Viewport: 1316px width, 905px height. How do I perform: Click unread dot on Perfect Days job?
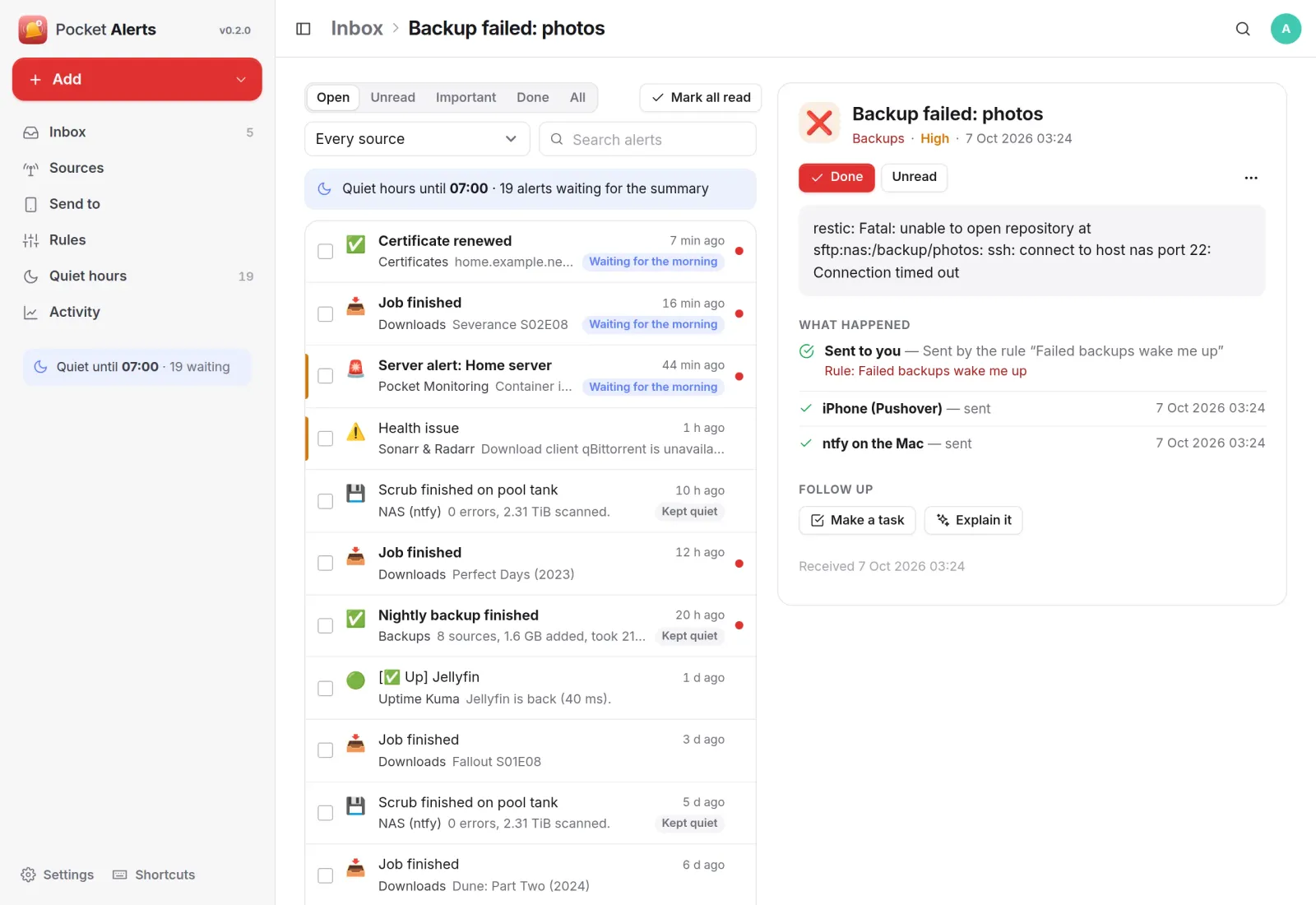[739, 564]
